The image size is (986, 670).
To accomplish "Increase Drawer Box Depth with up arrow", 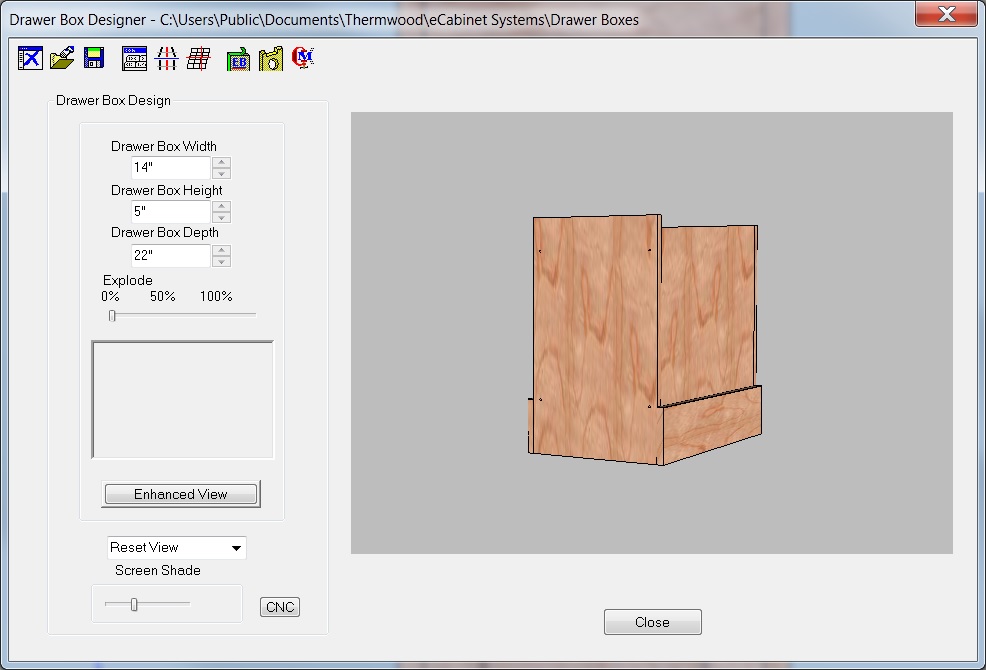I will click(222, 250).
